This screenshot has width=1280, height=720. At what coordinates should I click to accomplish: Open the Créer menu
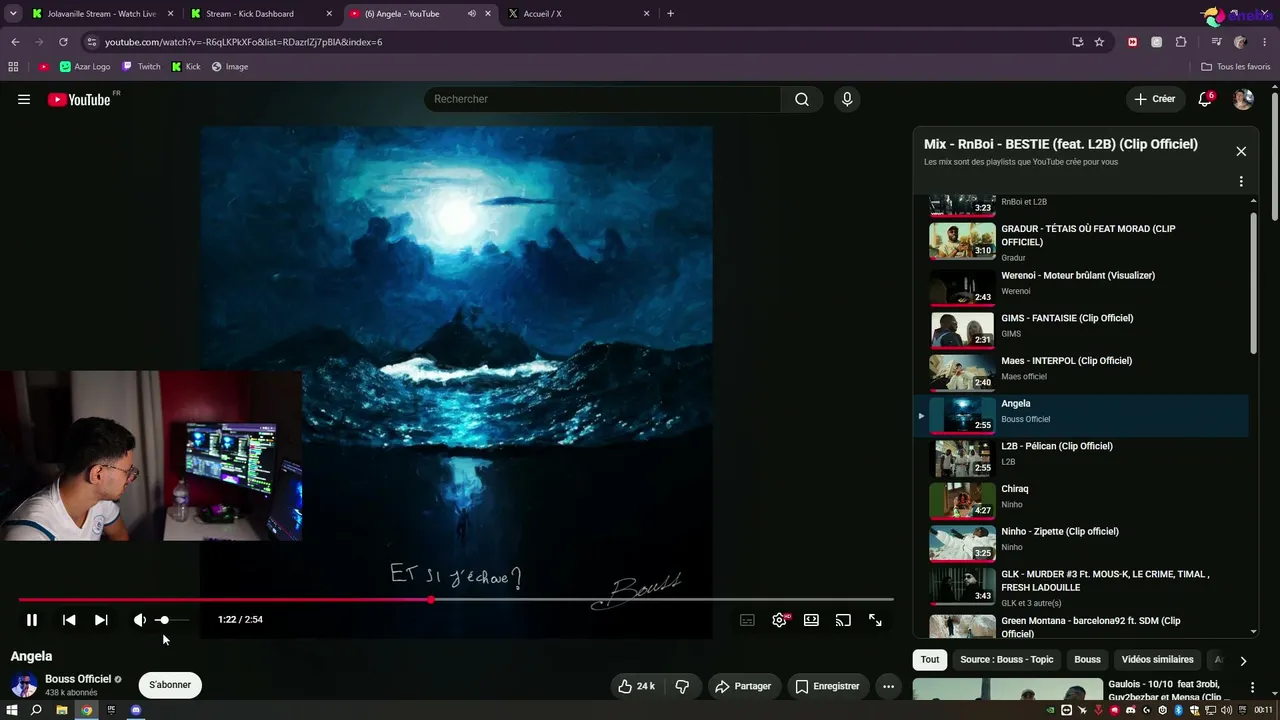coord(1155,99)
